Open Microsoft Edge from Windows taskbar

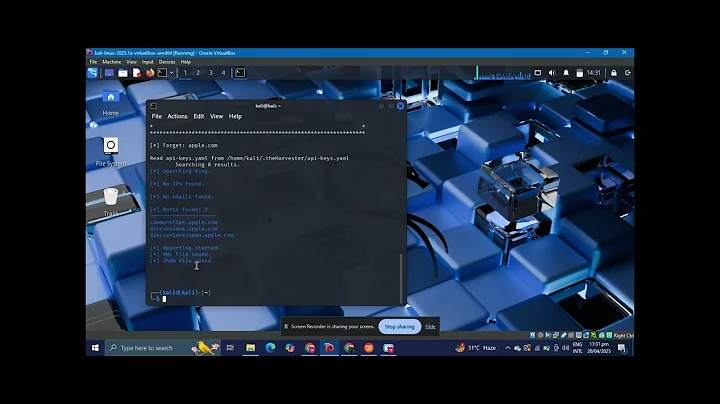(x=270, y=348)
